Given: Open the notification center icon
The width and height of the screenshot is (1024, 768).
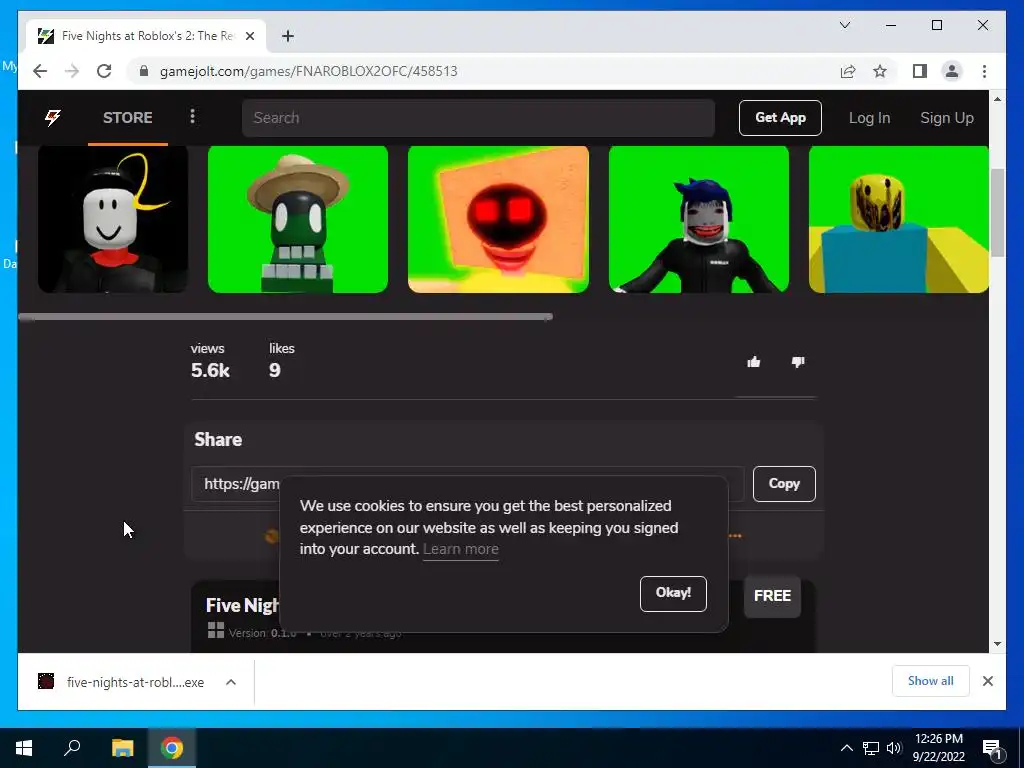Looking at the screenshot, I should [993, 748].
